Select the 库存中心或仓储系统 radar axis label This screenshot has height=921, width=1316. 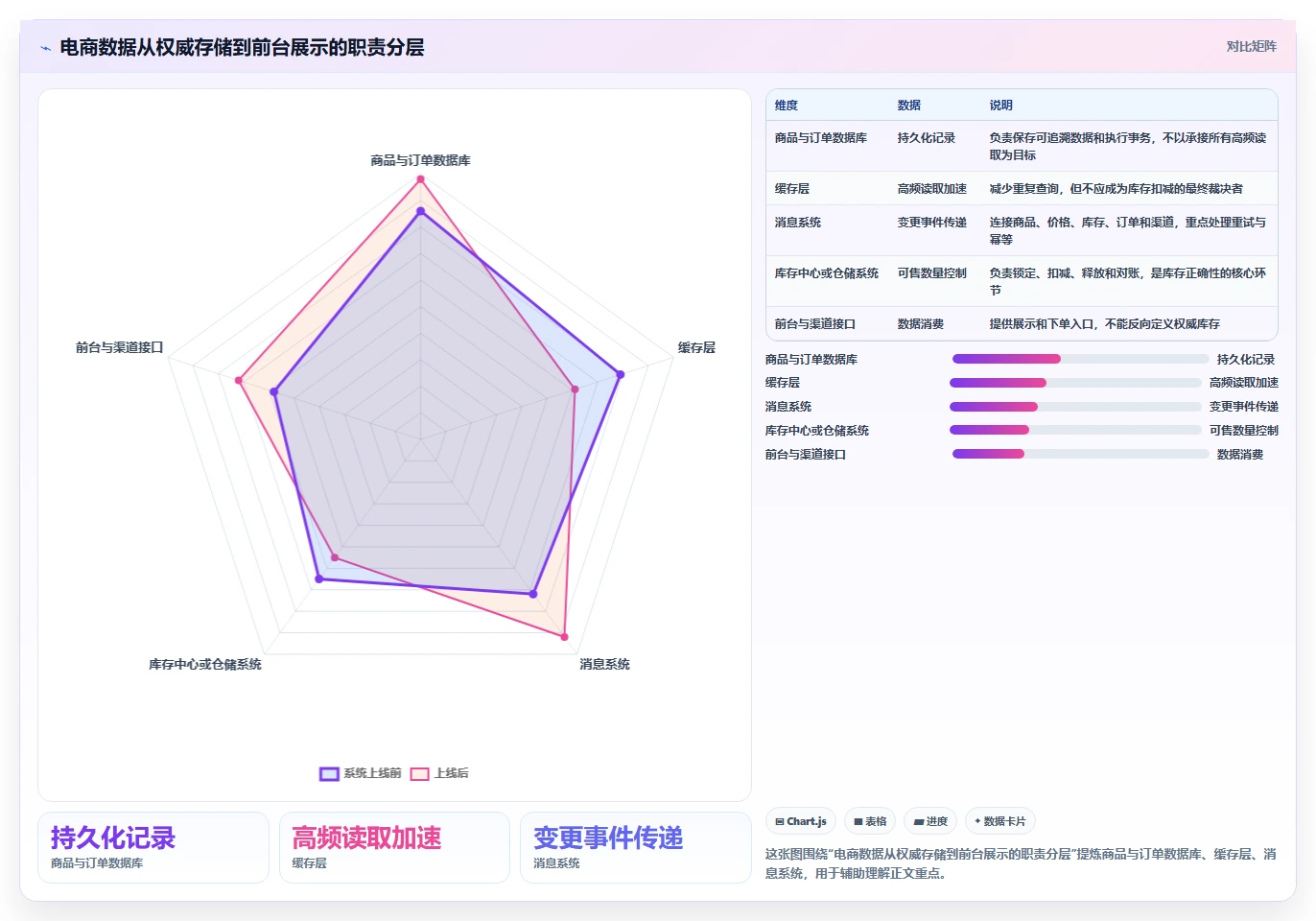click(x=205, y=664)
